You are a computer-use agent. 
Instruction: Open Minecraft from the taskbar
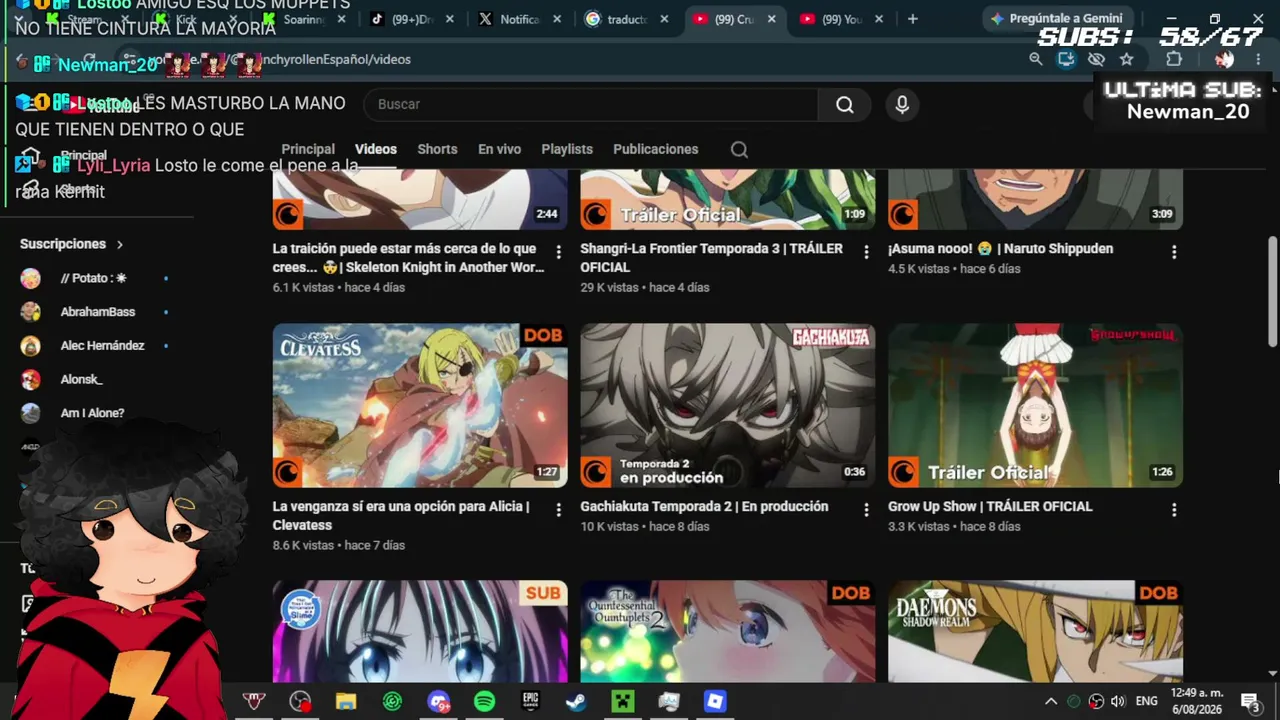623,702
